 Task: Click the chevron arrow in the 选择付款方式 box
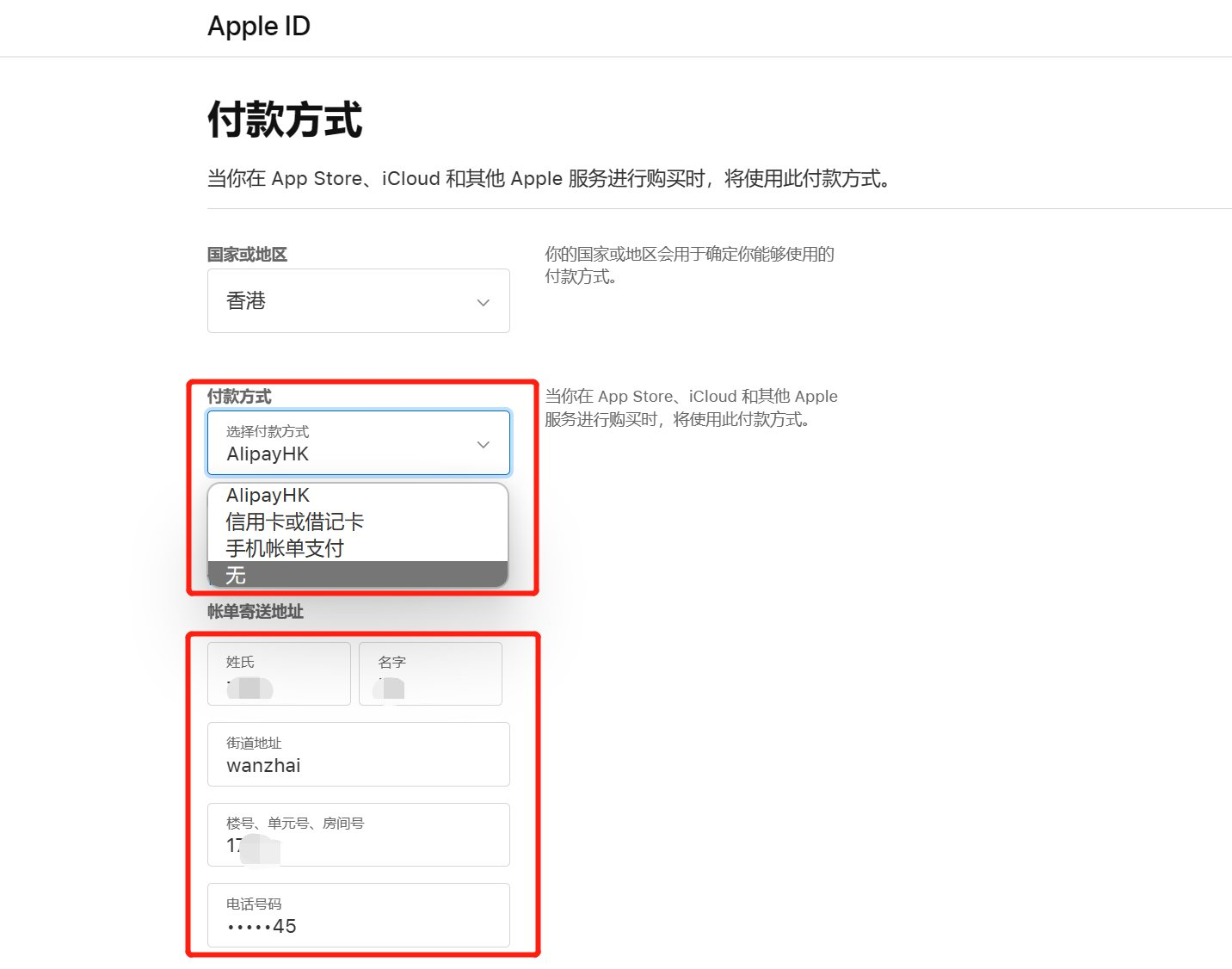click(483, 444)
